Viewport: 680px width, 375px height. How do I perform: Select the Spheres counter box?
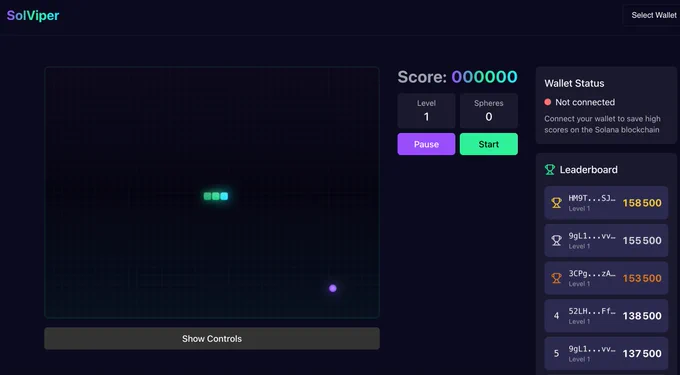click(489, 111)
